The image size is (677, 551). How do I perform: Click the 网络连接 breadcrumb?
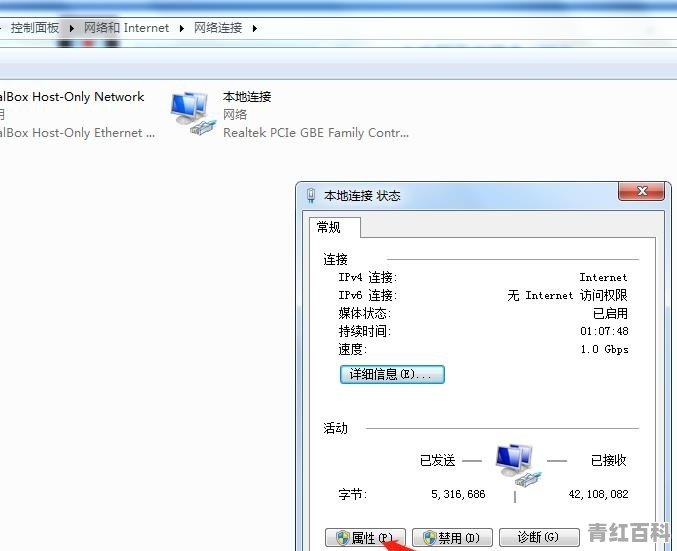(x=218, y=28)
